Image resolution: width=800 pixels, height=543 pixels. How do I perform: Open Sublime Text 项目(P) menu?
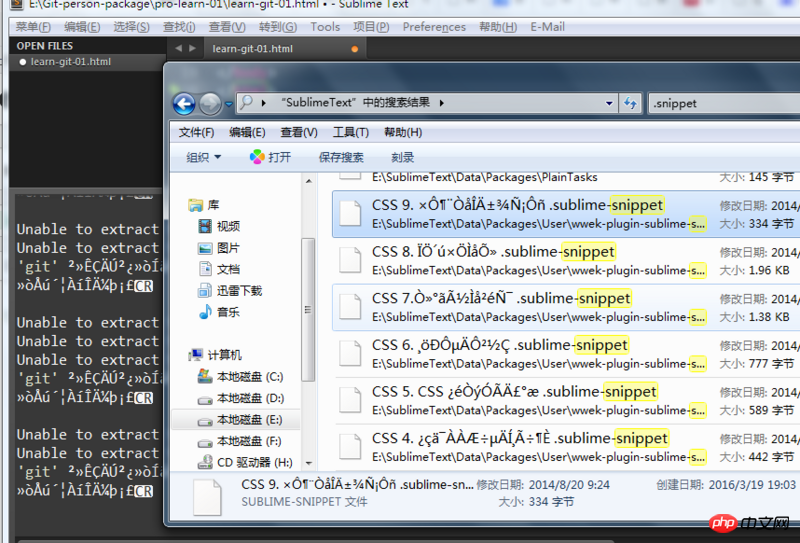pyautogui.click(x=371, y=27)
